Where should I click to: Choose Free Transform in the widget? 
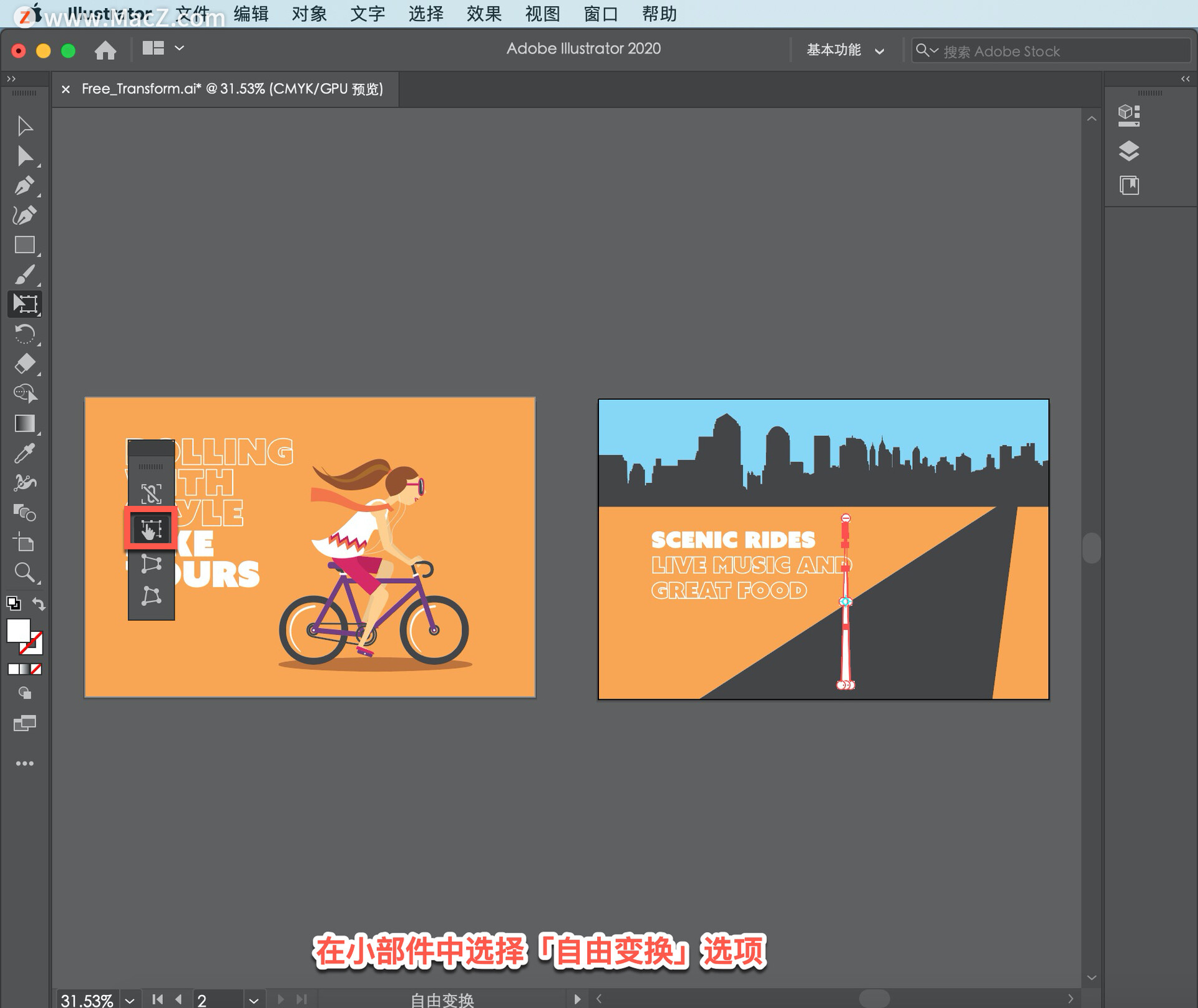(151, 529)
